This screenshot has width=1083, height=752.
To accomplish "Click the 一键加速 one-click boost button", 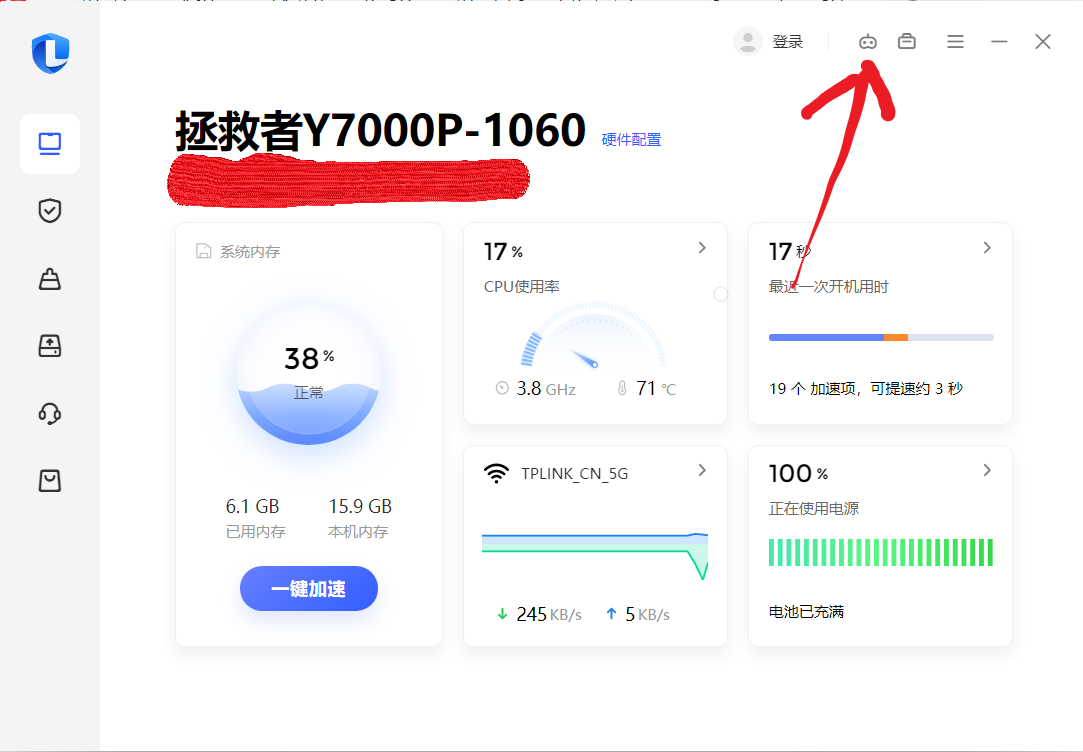I will pyautogui.click(x=309, y=588).
